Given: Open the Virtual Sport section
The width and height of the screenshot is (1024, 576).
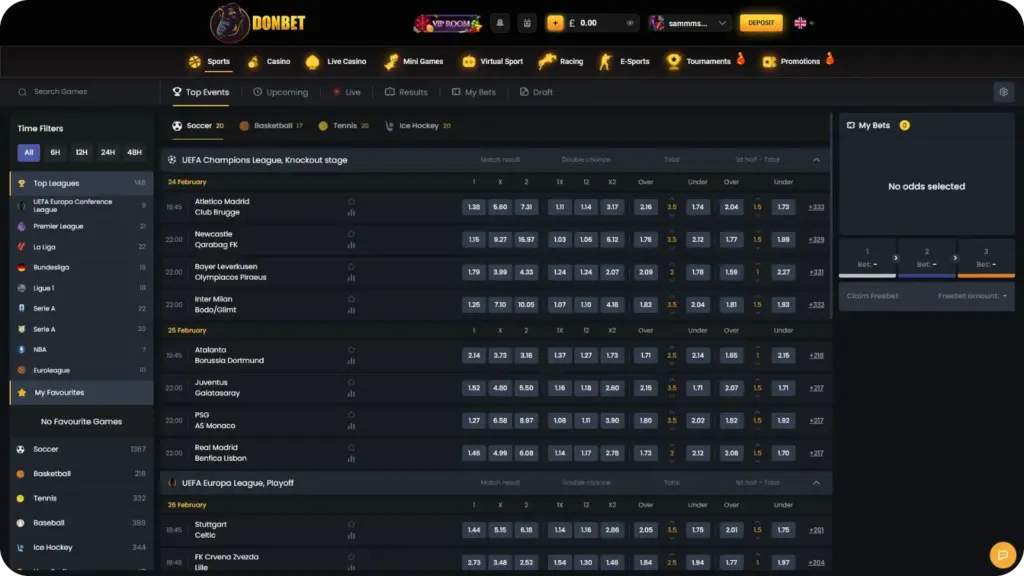Looking at the screenshot, I should pyautogui.click(x=493, y=61).
